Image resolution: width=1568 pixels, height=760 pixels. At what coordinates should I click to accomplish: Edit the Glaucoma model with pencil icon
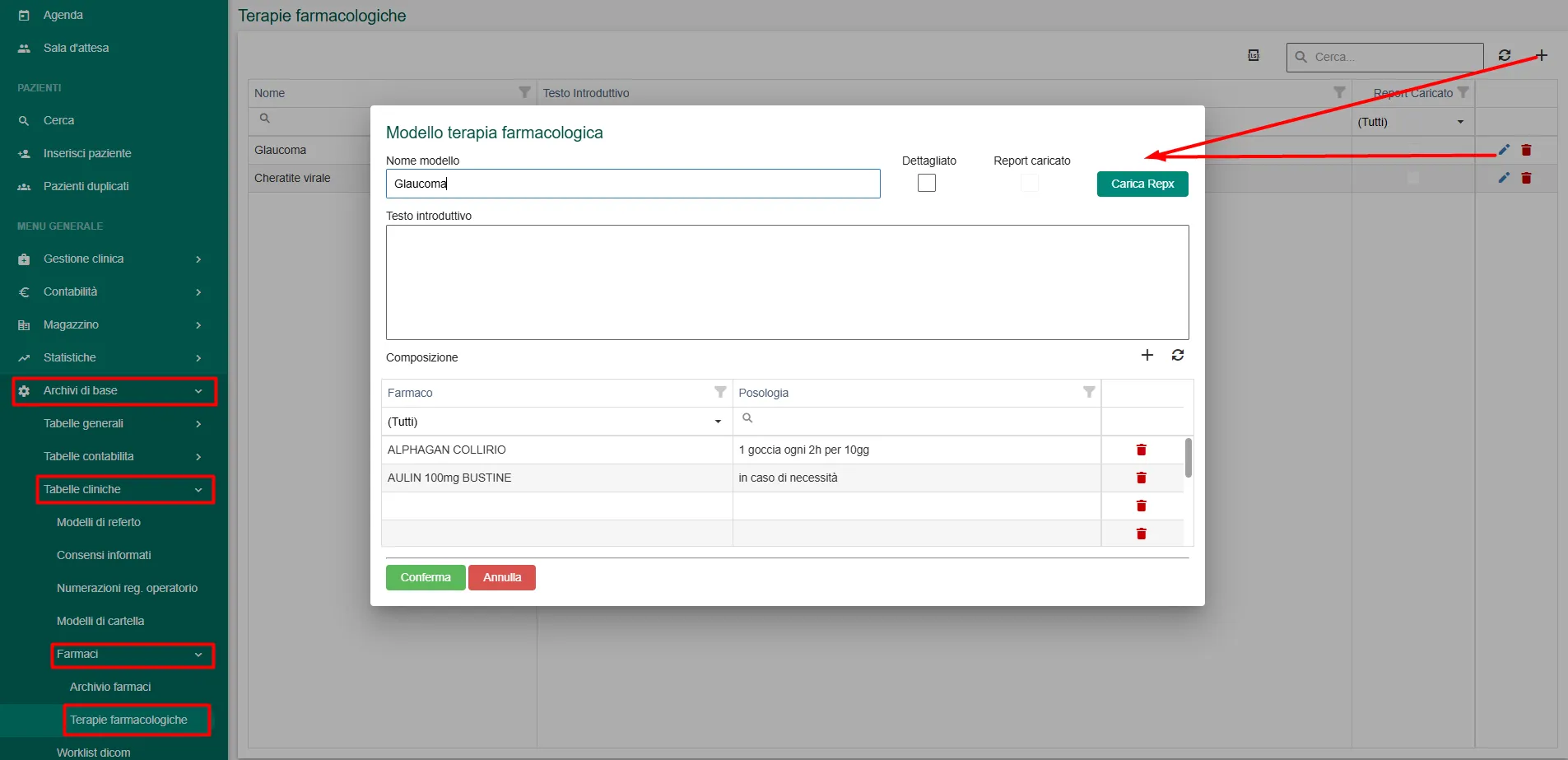pos(1504,150)
